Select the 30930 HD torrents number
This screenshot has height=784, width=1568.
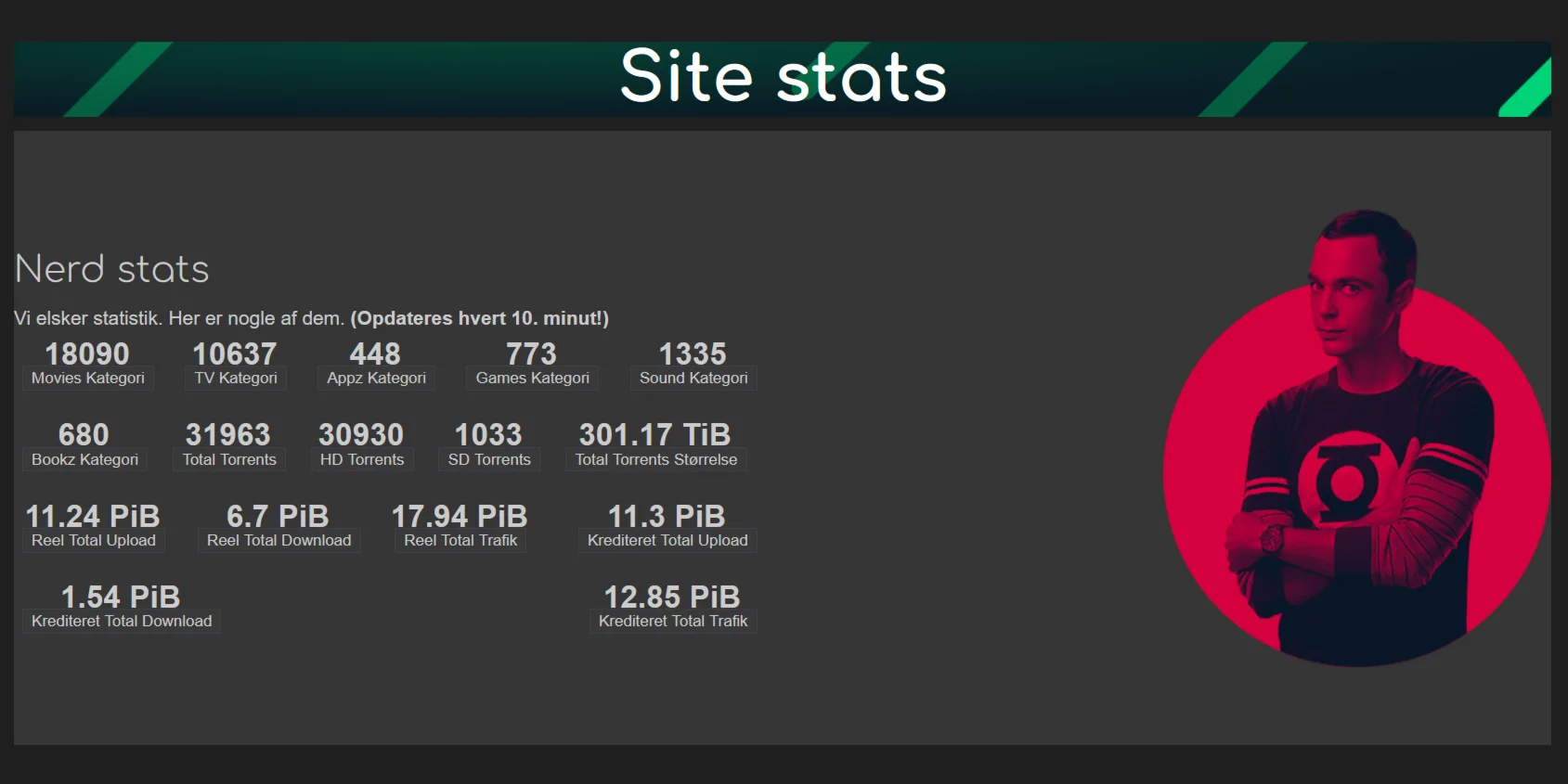coord(361,434)
